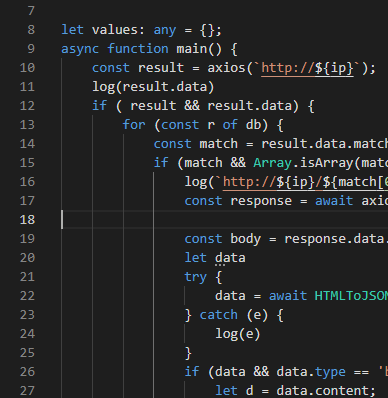This screenshot has height=398, width=388.
Task: Click the 'for' keyword on line 13
Action: [x=134, y=125]
